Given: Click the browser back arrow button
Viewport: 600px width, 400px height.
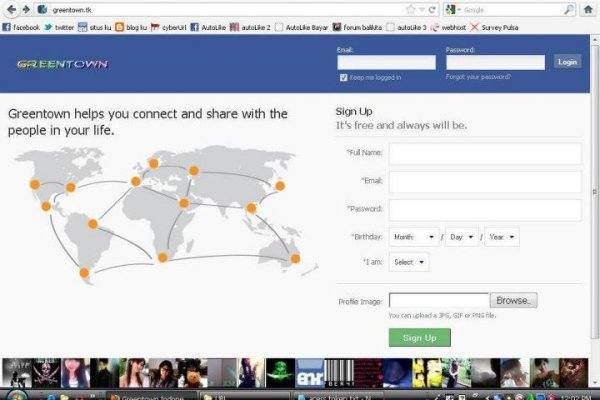Looking at the screenshot, I should pos(10,9).
